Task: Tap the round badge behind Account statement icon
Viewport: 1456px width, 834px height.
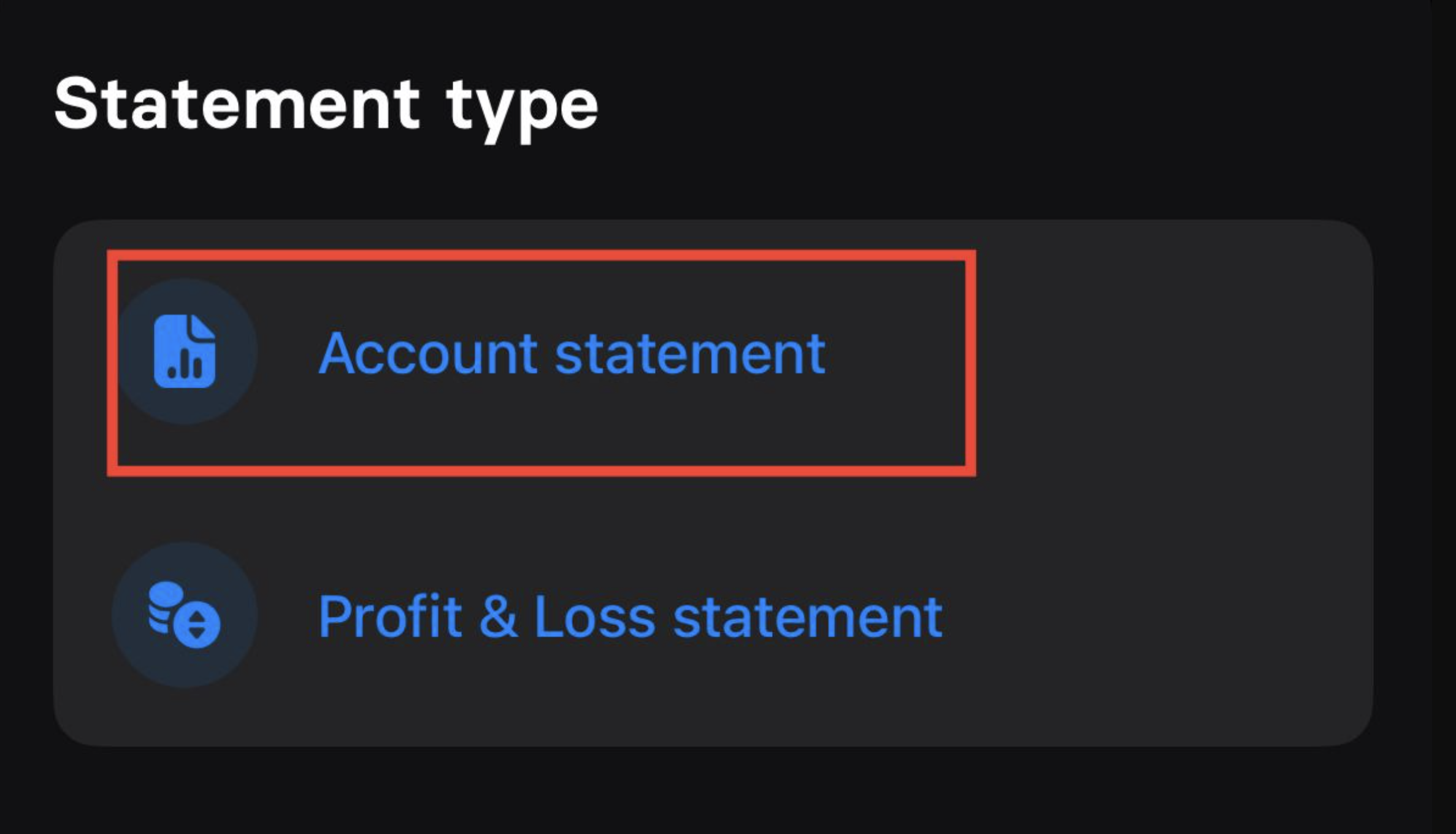Action: [x=184, y=351]
